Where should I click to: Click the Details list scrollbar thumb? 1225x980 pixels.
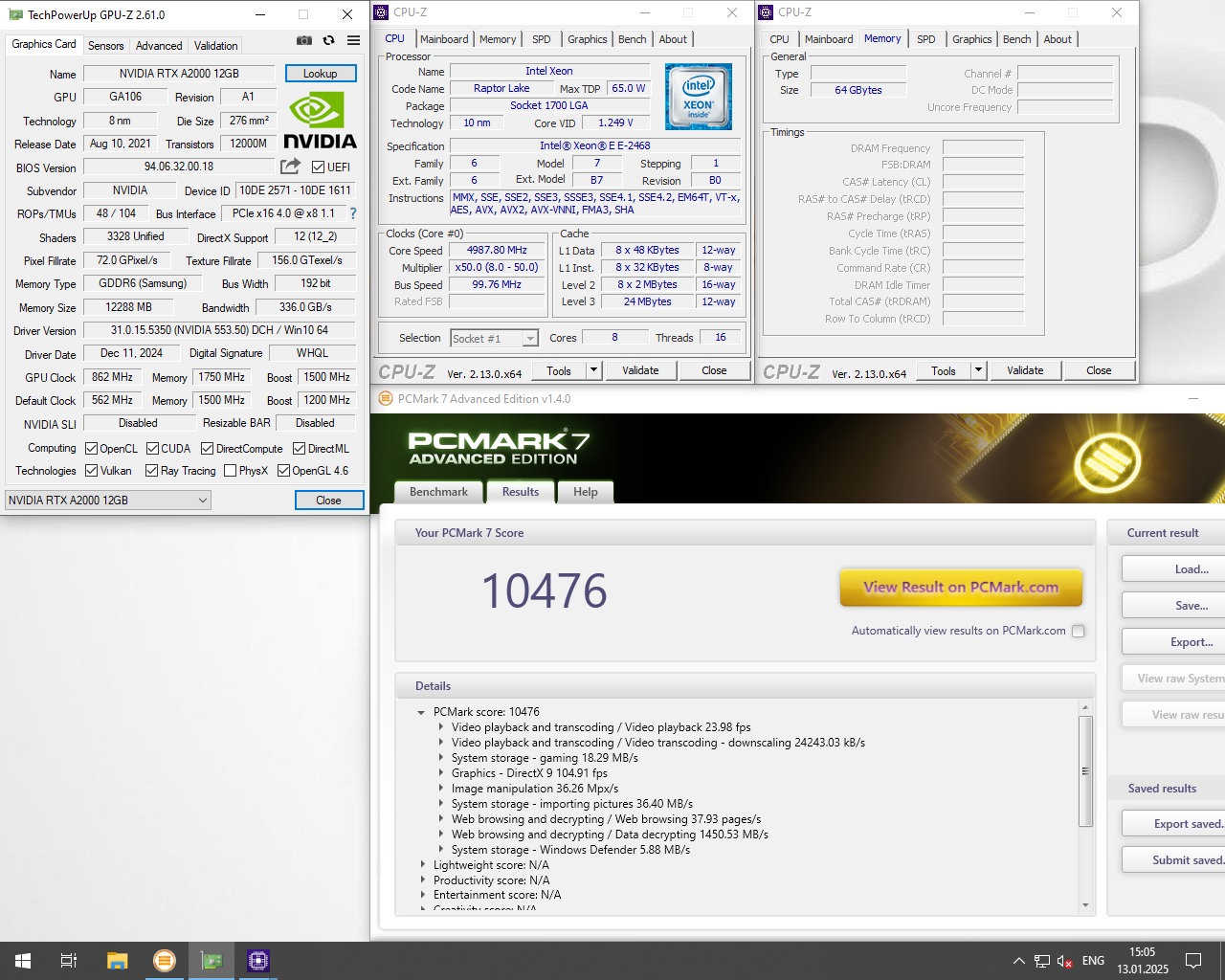tap(1085, 770)
